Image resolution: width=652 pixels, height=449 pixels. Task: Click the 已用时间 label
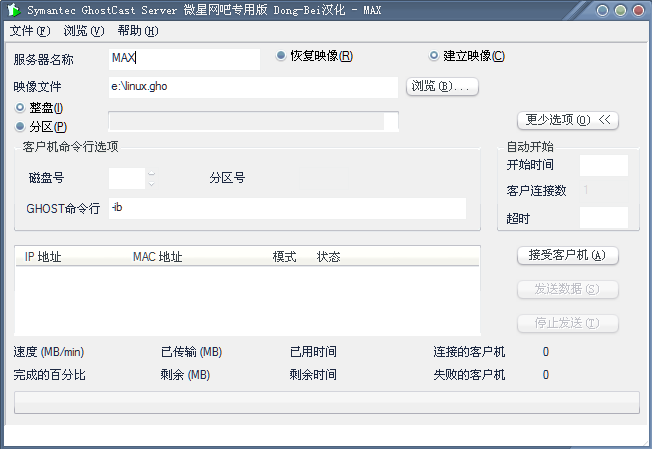click(313, 352)
